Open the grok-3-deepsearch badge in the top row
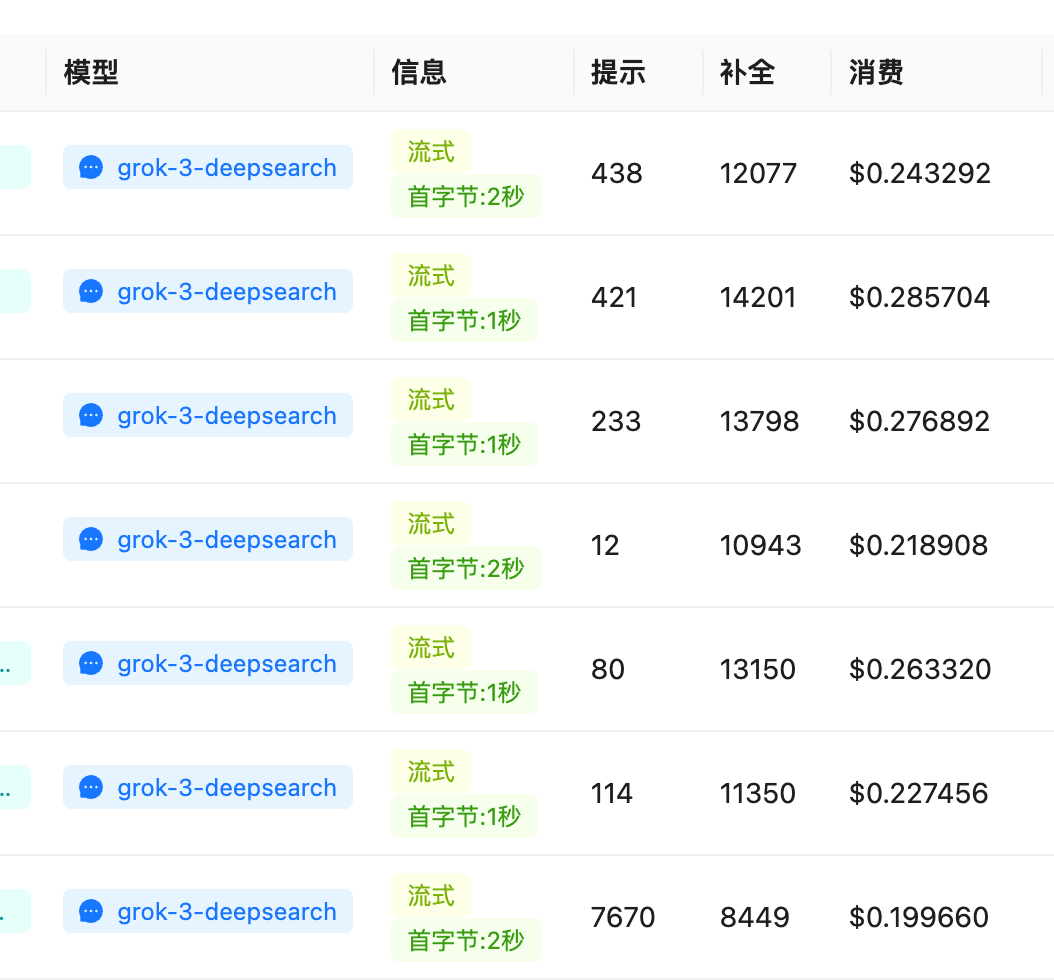This screenshot has height=980, width=1054. pos(207,167)
